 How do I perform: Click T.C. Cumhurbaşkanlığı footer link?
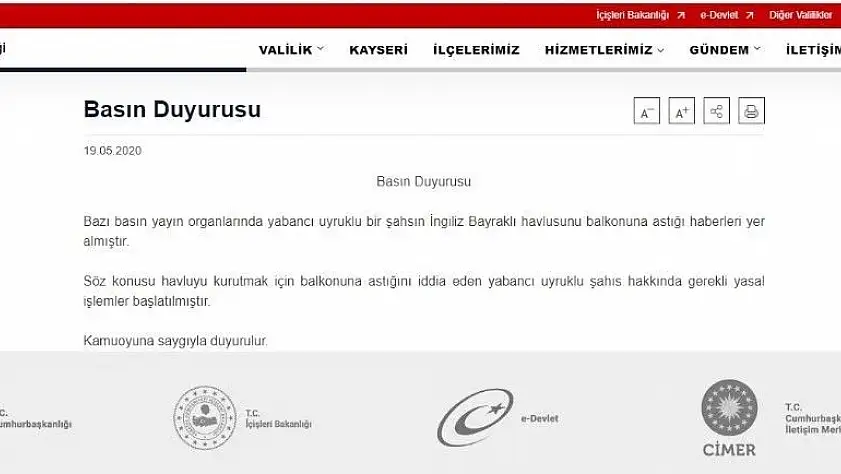click(35, 419)
